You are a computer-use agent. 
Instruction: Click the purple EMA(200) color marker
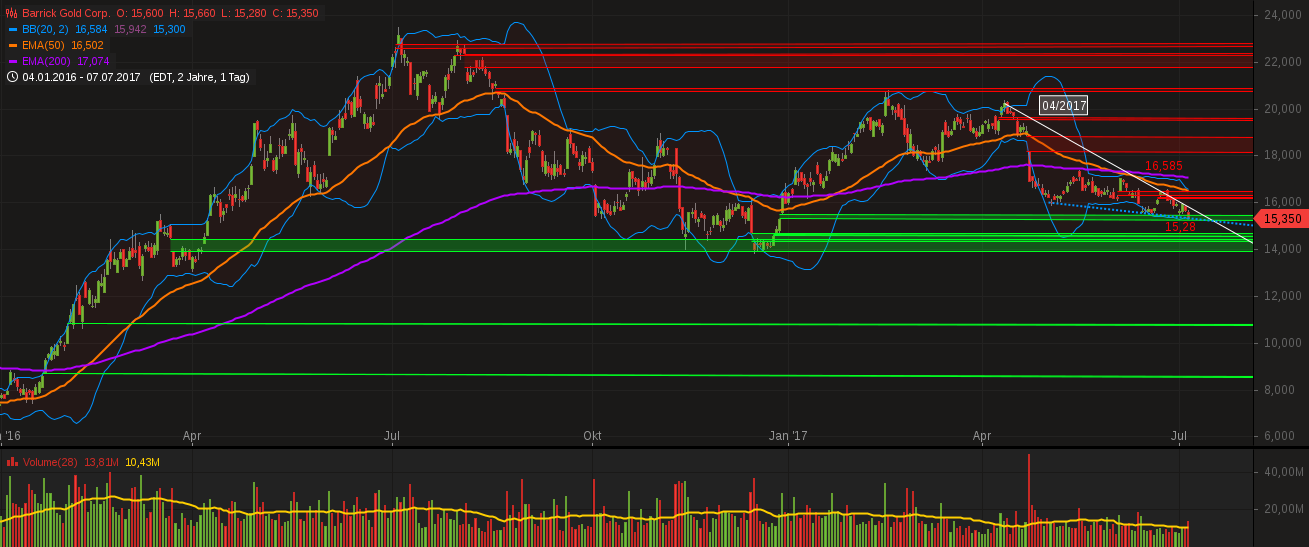coord(12,61)
